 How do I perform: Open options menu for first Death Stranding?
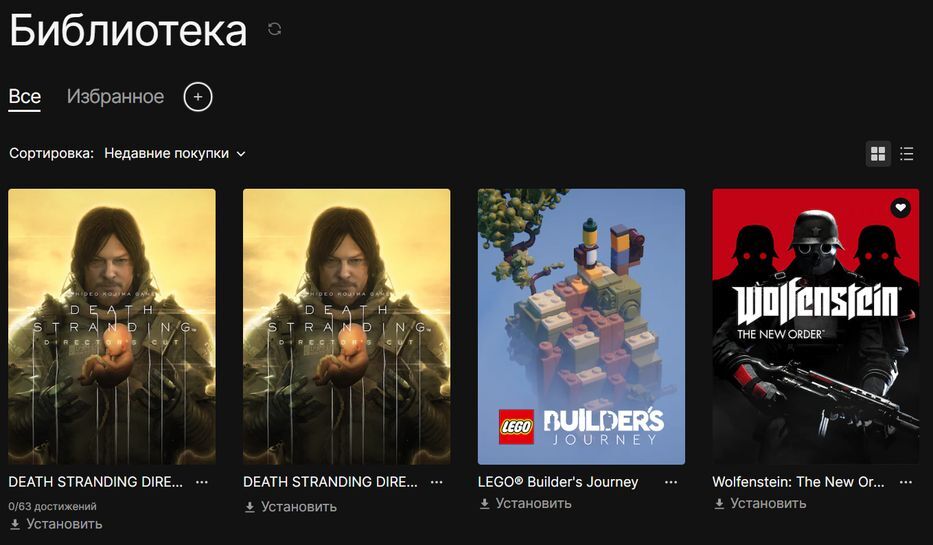point(202,482)
